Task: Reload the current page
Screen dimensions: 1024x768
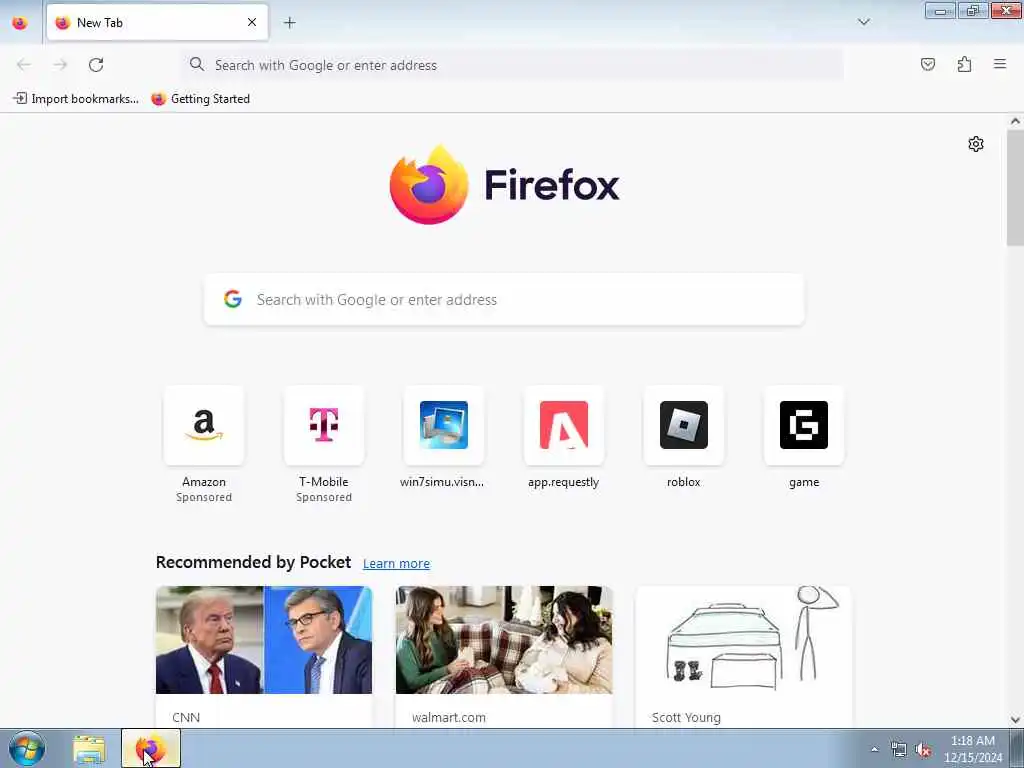Action: [x=96, y=65]
